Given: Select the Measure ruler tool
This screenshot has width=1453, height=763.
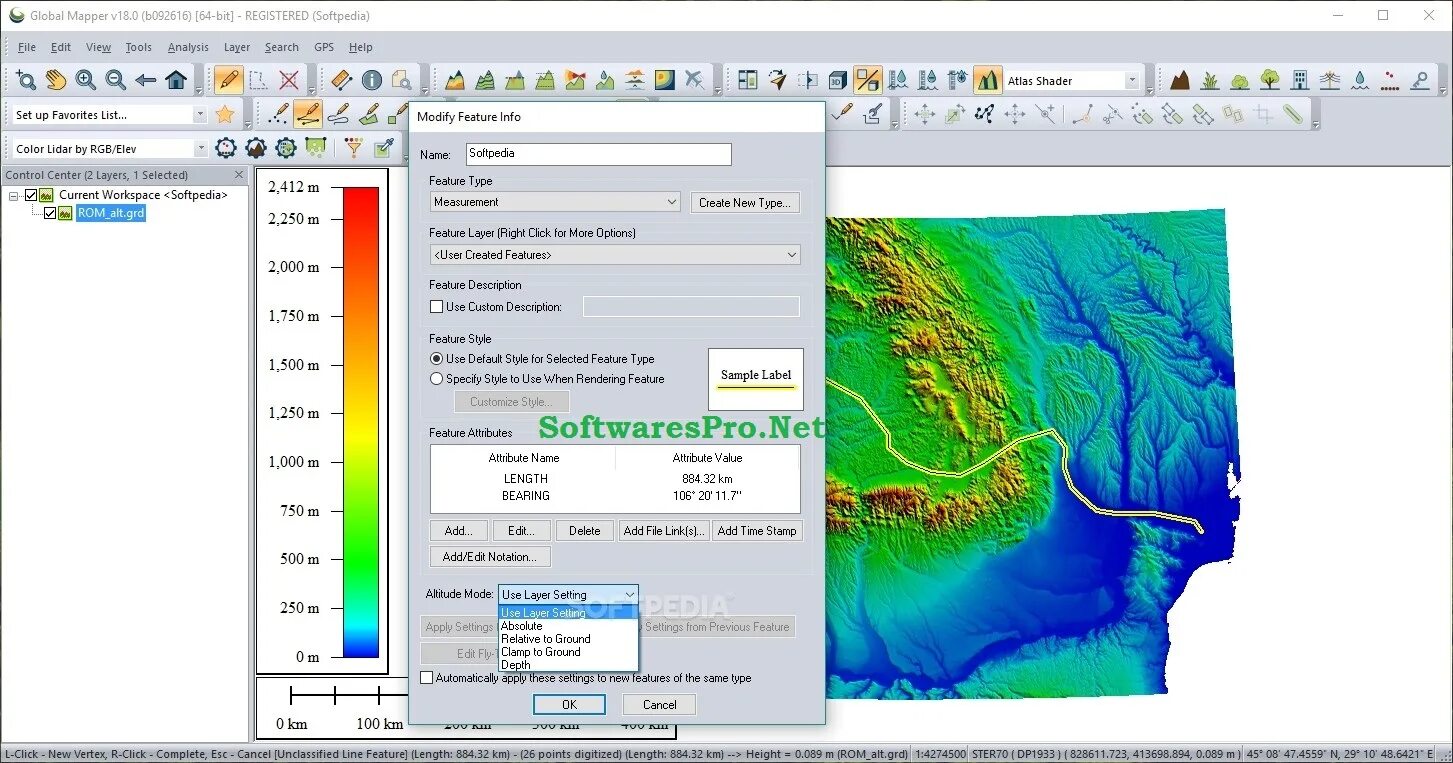Looking at the screenshot, I should (341, 80).
